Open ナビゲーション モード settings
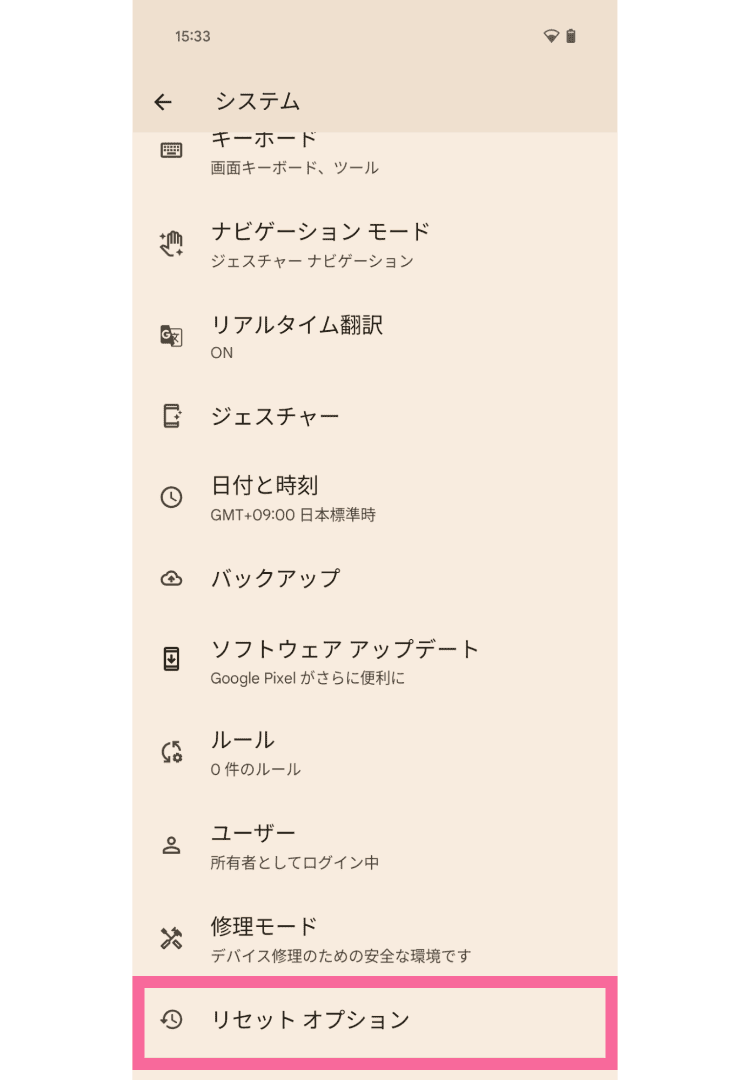Screen dimensions: 750x1080 (x=320, y=244)
